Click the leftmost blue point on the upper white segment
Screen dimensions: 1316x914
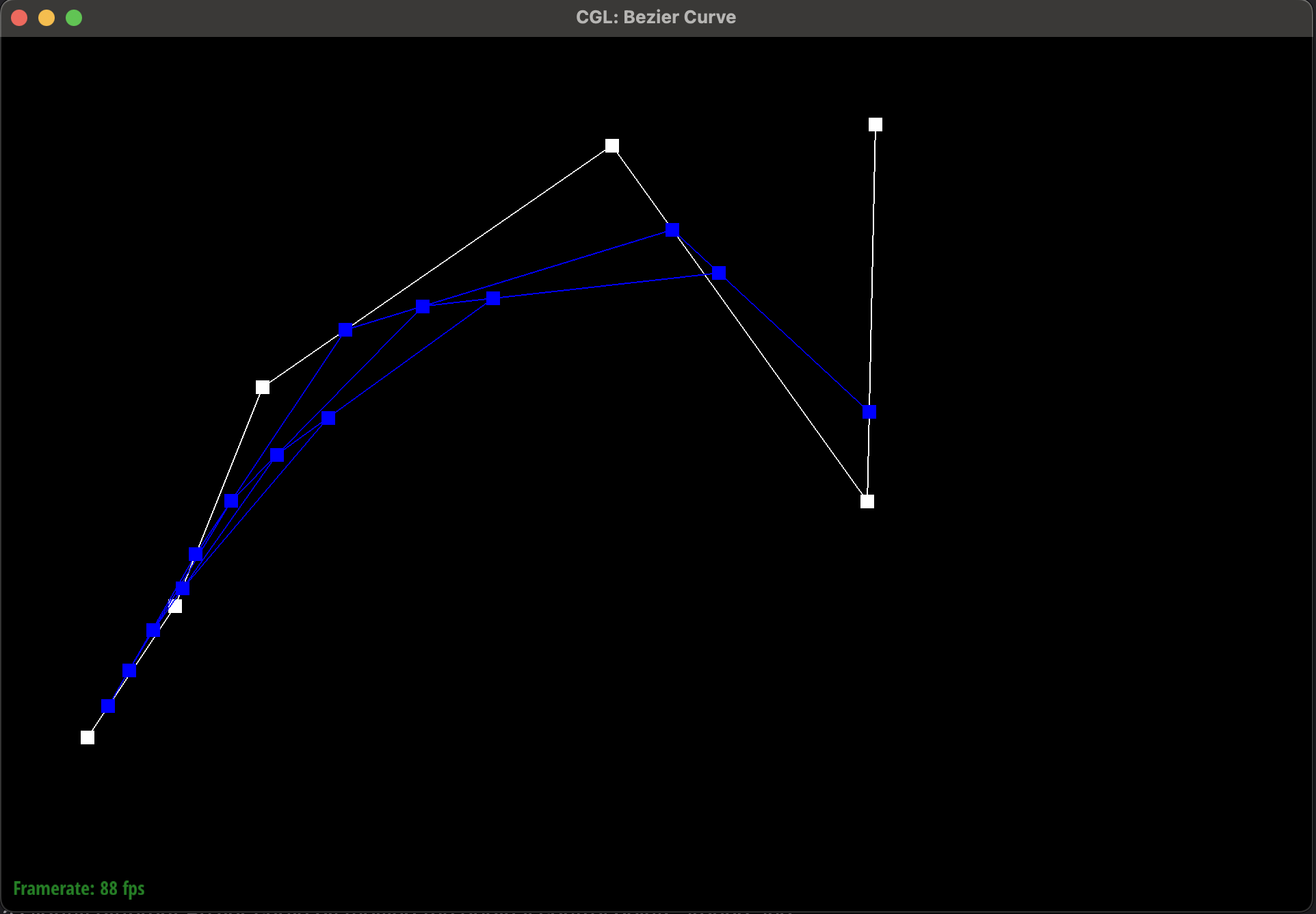pos(346,330)
